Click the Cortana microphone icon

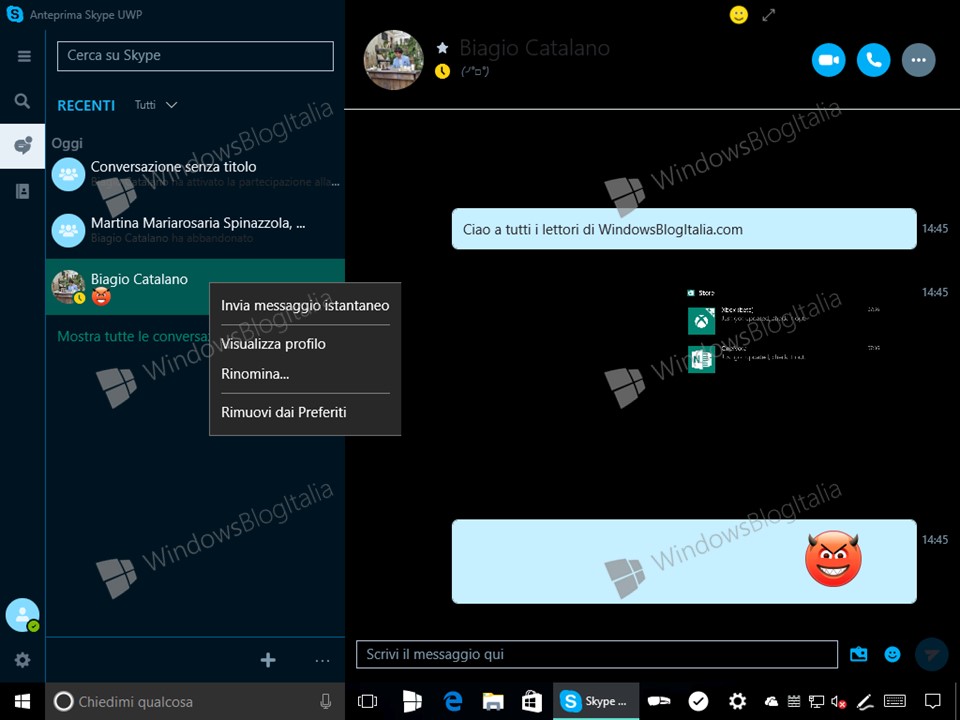point(326,702)
